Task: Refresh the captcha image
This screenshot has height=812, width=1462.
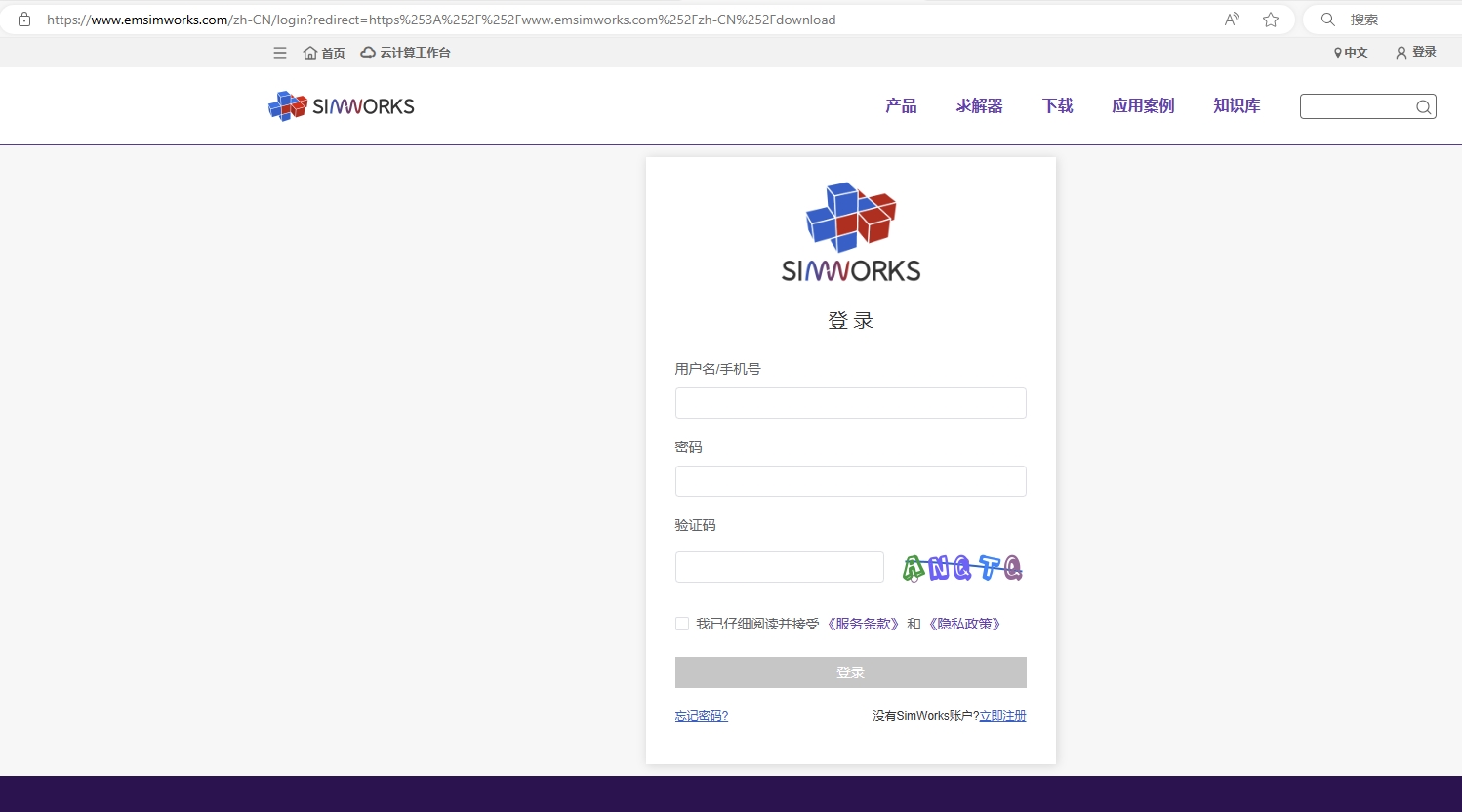Action: click(962, 568)
